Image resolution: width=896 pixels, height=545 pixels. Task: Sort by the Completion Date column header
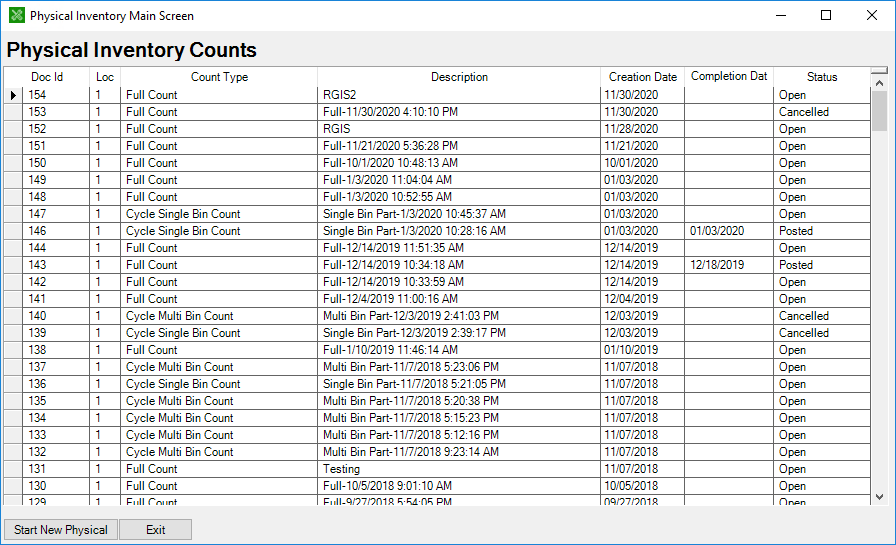tap(729, 77)
